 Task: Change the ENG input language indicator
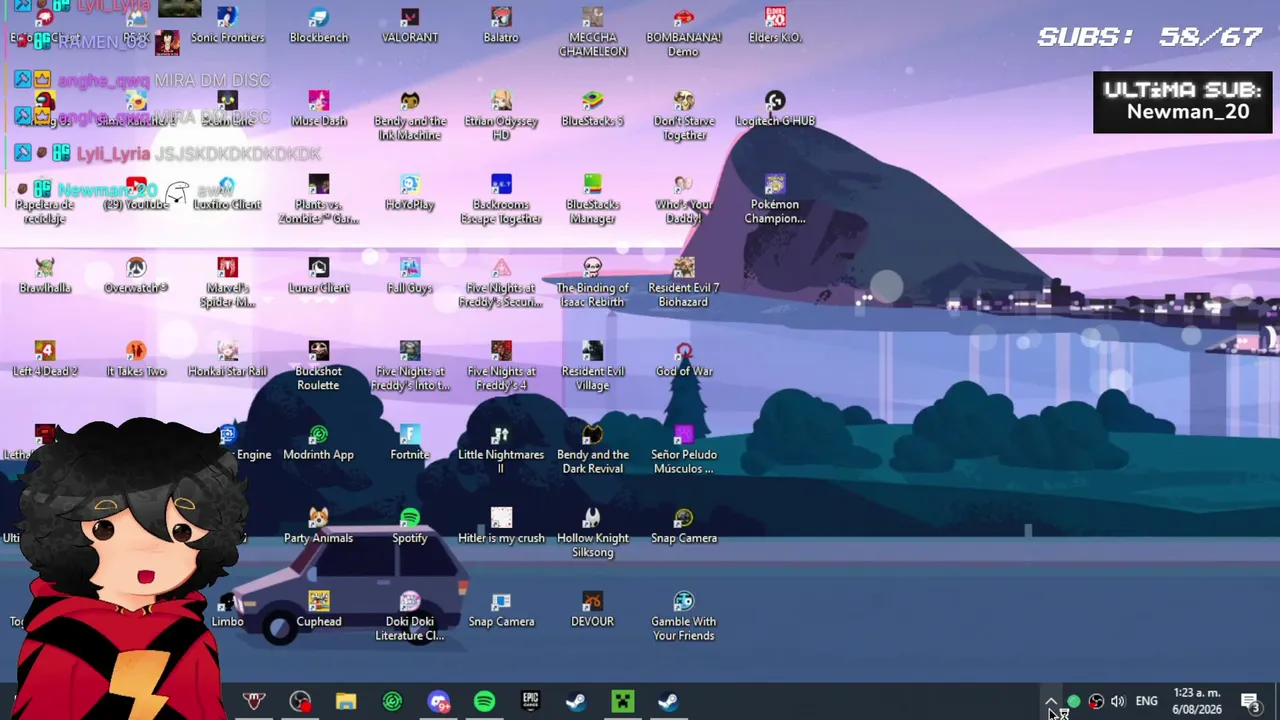[1146, 702]
